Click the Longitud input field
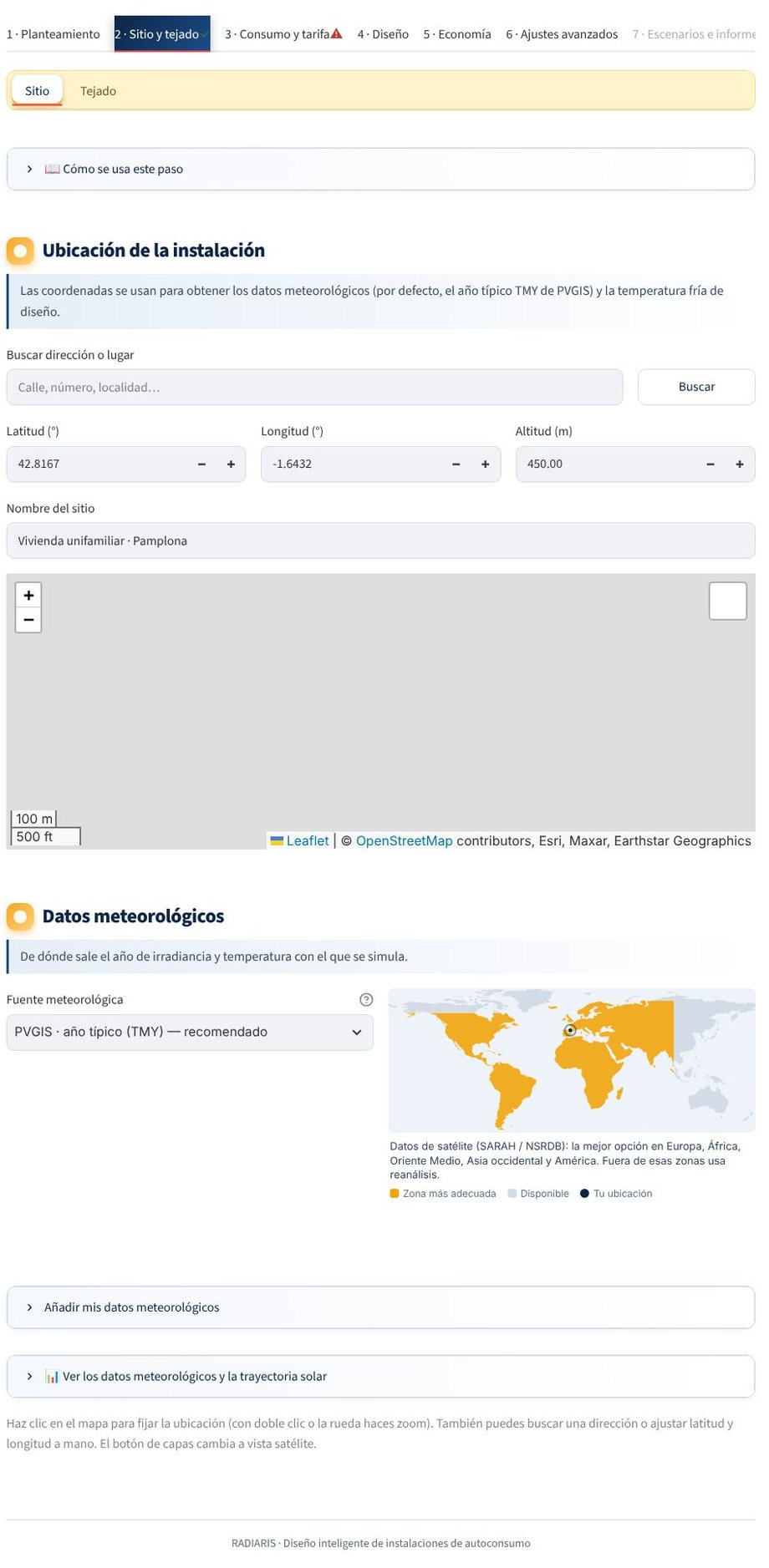 pyautogui.click(x=351, y=464)
